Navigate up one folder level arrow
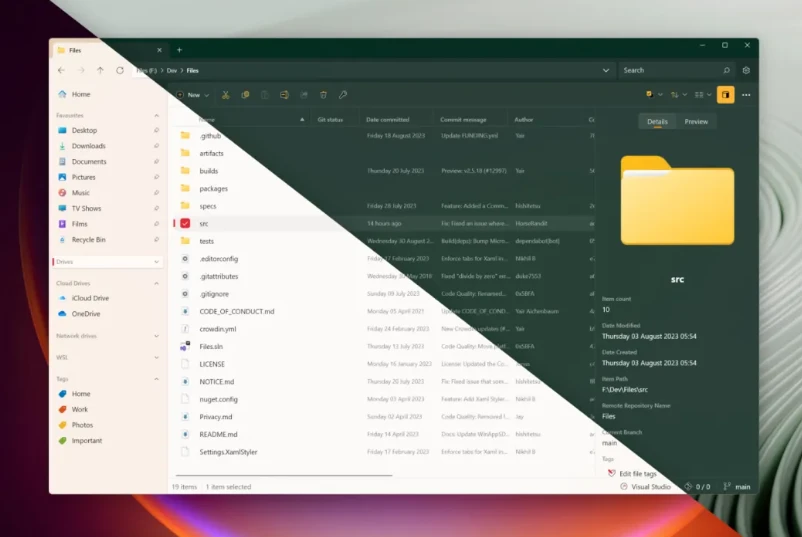This screenshot has width=802, height=537. 100,70
